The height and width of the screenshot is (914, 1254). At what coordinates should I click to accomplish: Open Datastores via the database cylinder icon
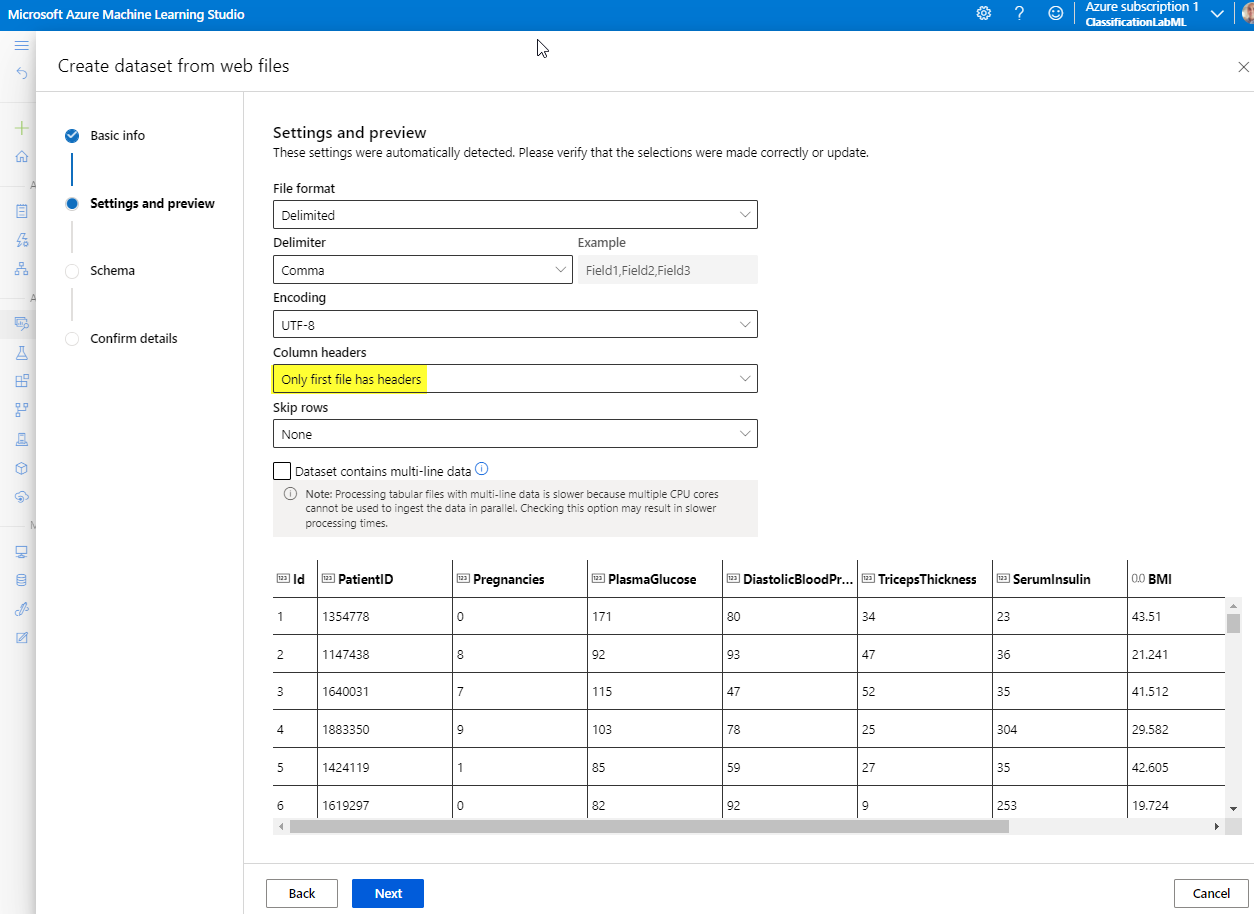point(21,580)
